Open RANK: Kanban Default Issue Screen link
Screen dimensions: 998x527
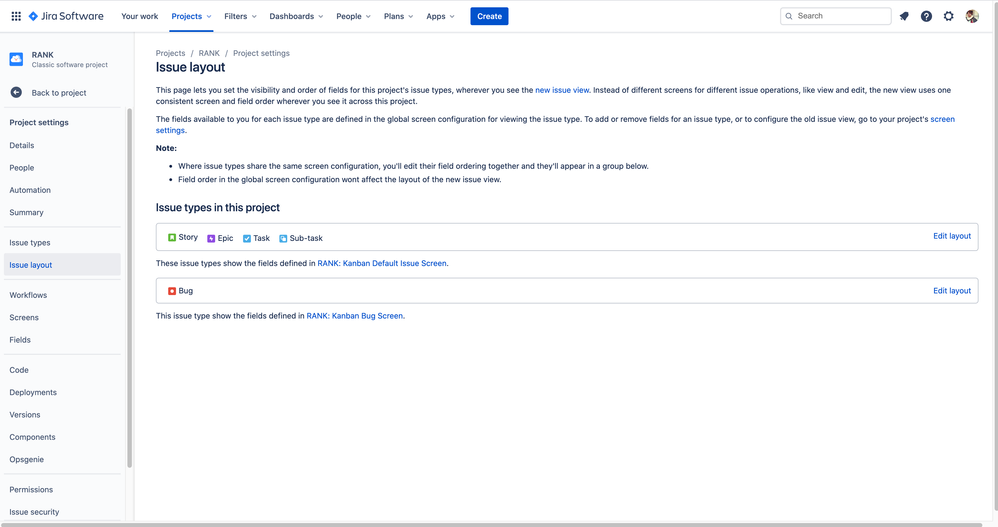click(x=382, y=263)
